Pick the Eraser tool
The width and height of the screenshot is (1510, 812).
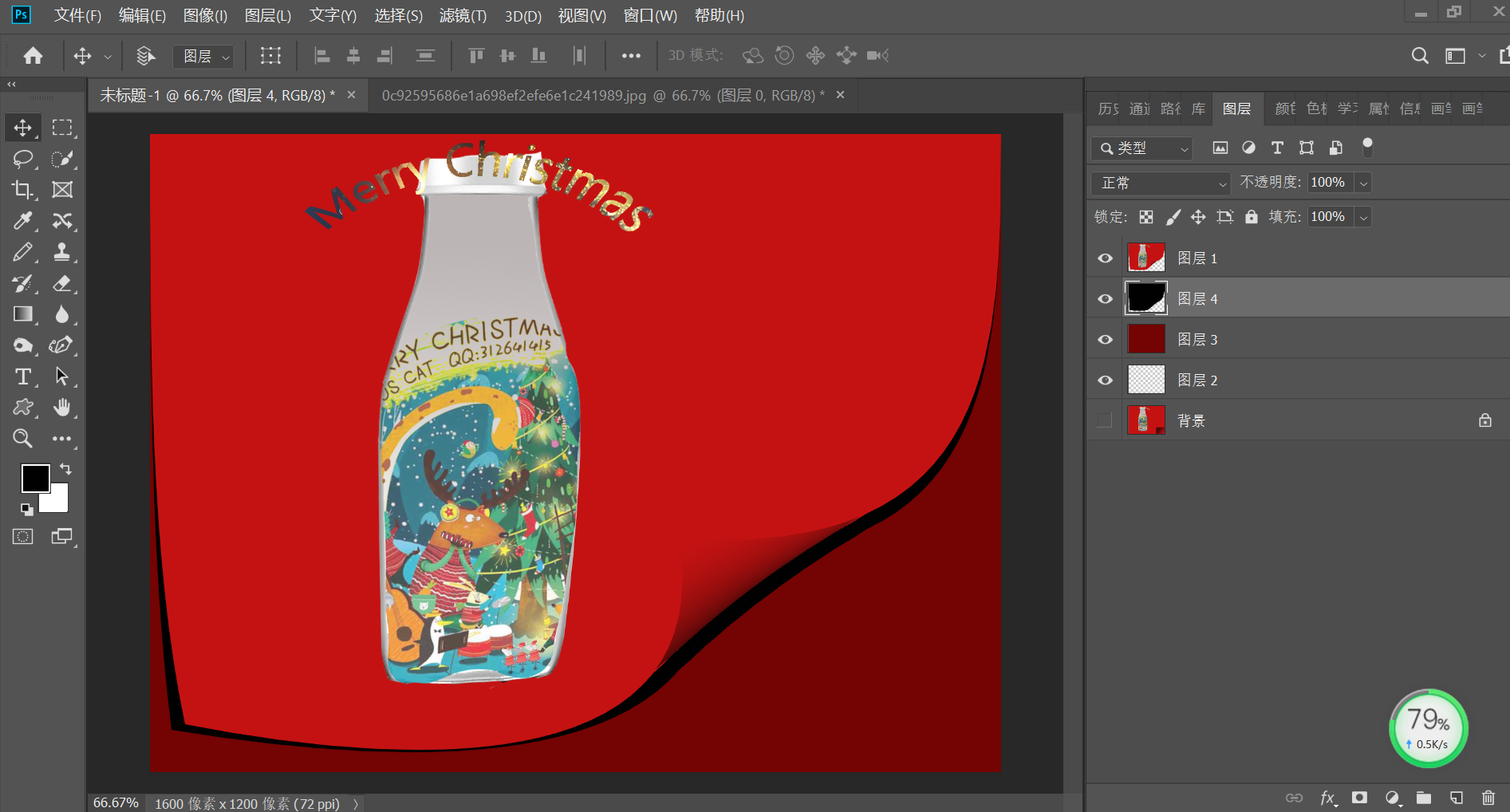pyautogui.click(x=62, y=283)
